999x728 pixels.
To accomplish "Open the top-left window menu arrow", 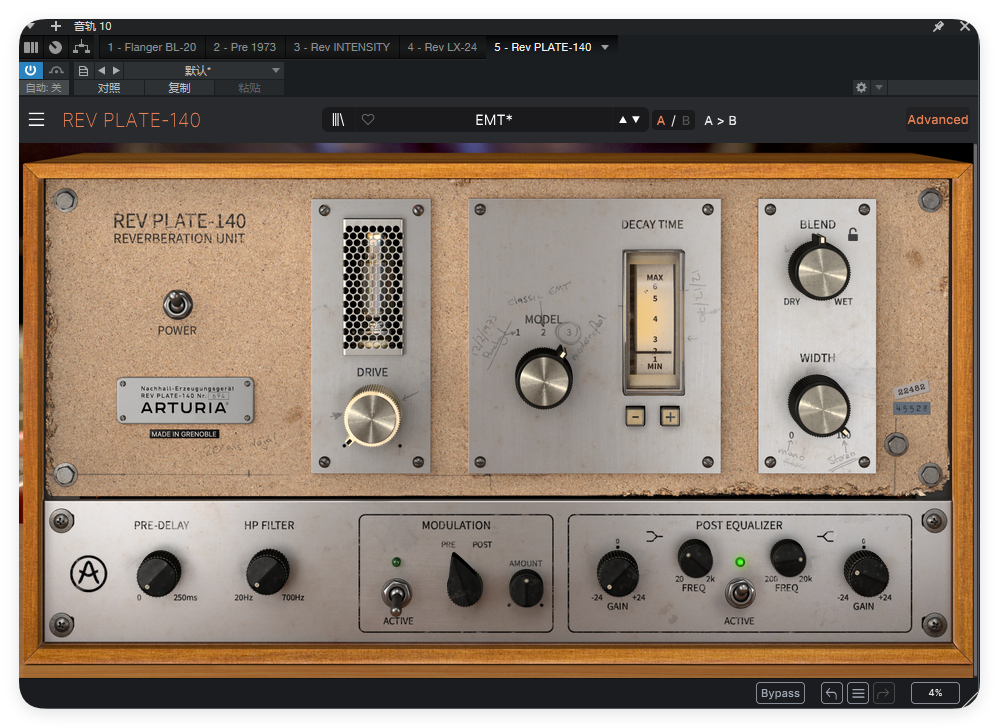I will (29, 25).
